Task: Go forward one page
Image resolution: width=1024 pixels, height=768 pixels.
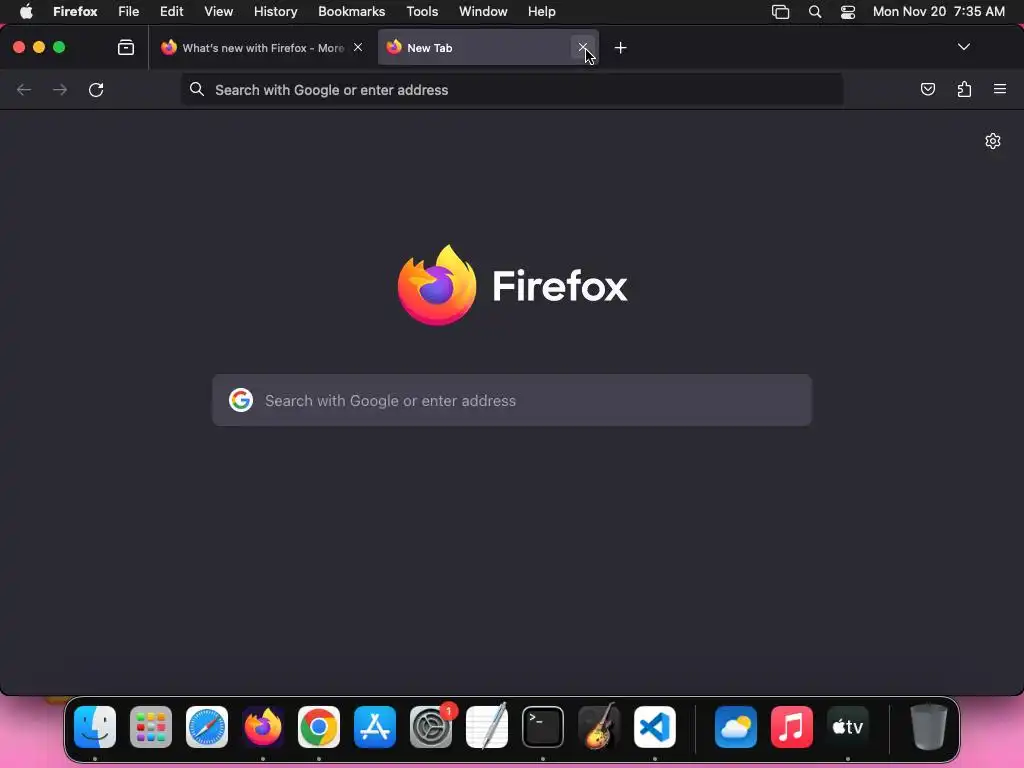Action: [60, 89]
